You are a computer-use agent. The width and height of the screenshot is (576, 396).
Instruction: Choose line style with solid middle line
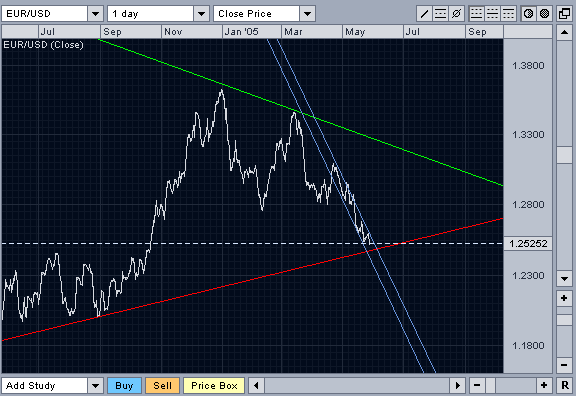(x=492, y=14)
